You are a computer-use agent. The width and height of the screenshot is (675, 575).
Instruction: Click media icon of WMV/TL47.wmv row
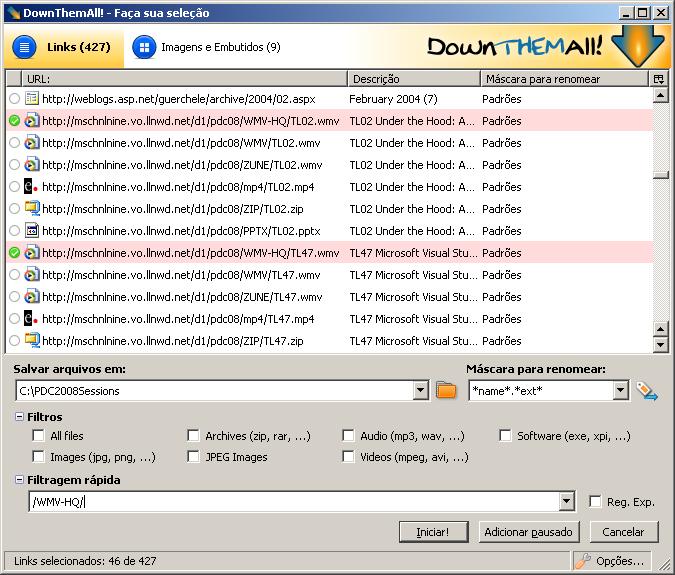pos(31,274)
